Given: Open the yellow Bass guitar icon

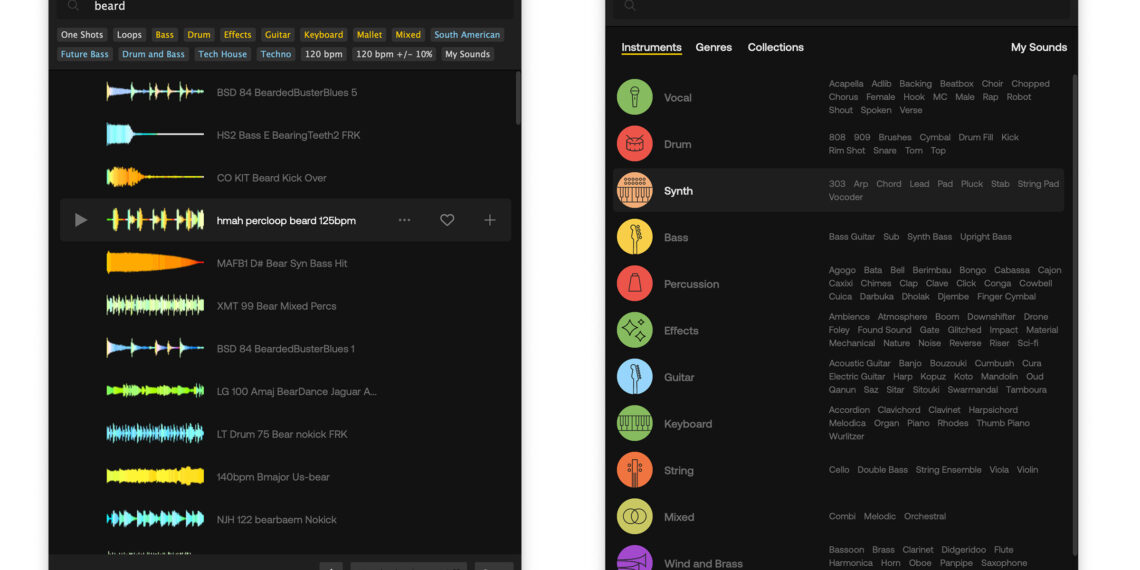Looking at the screenshot, I should [634, 237].
